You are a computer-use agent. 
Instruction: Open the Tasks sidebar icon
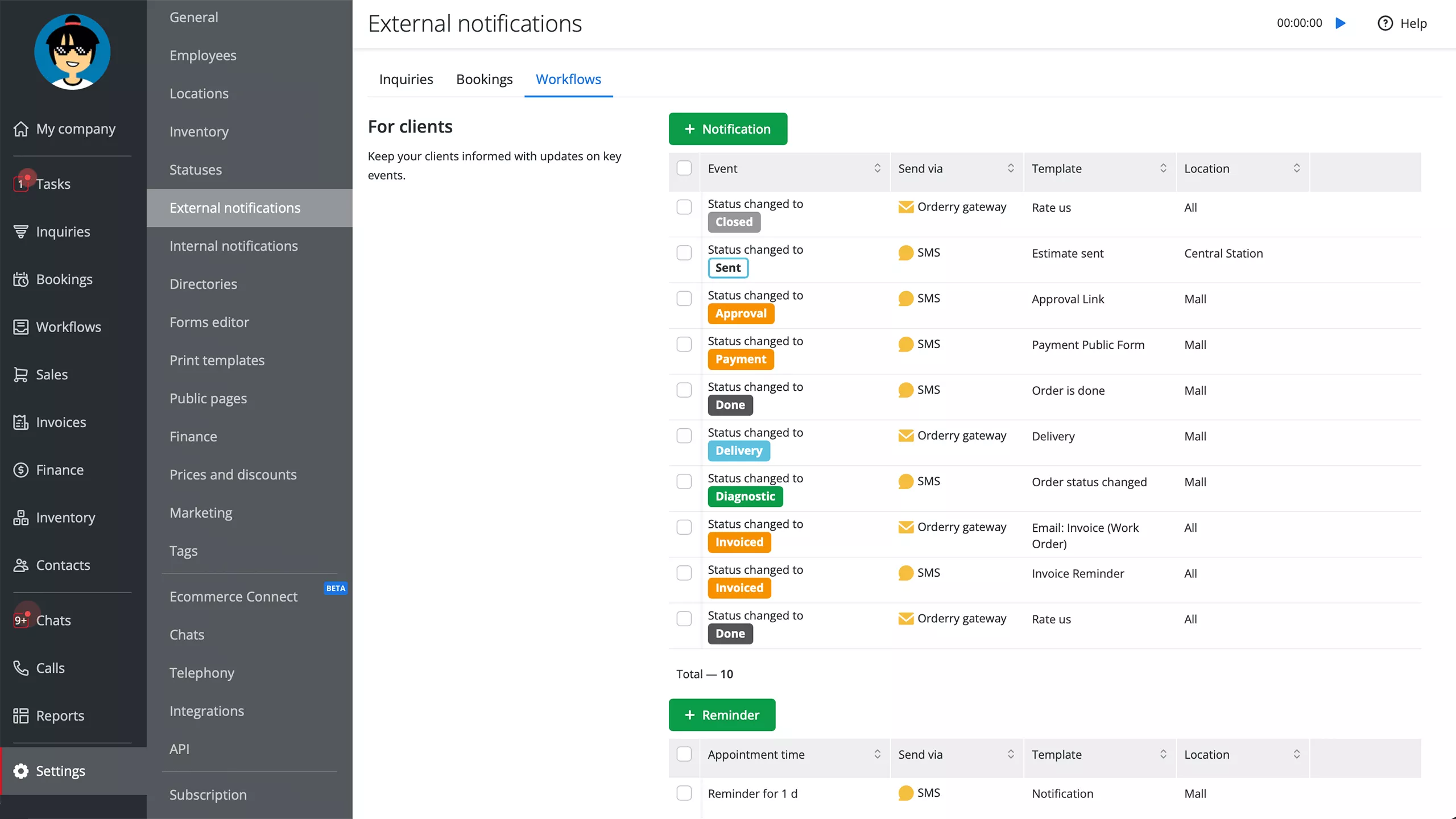[20, 183]
